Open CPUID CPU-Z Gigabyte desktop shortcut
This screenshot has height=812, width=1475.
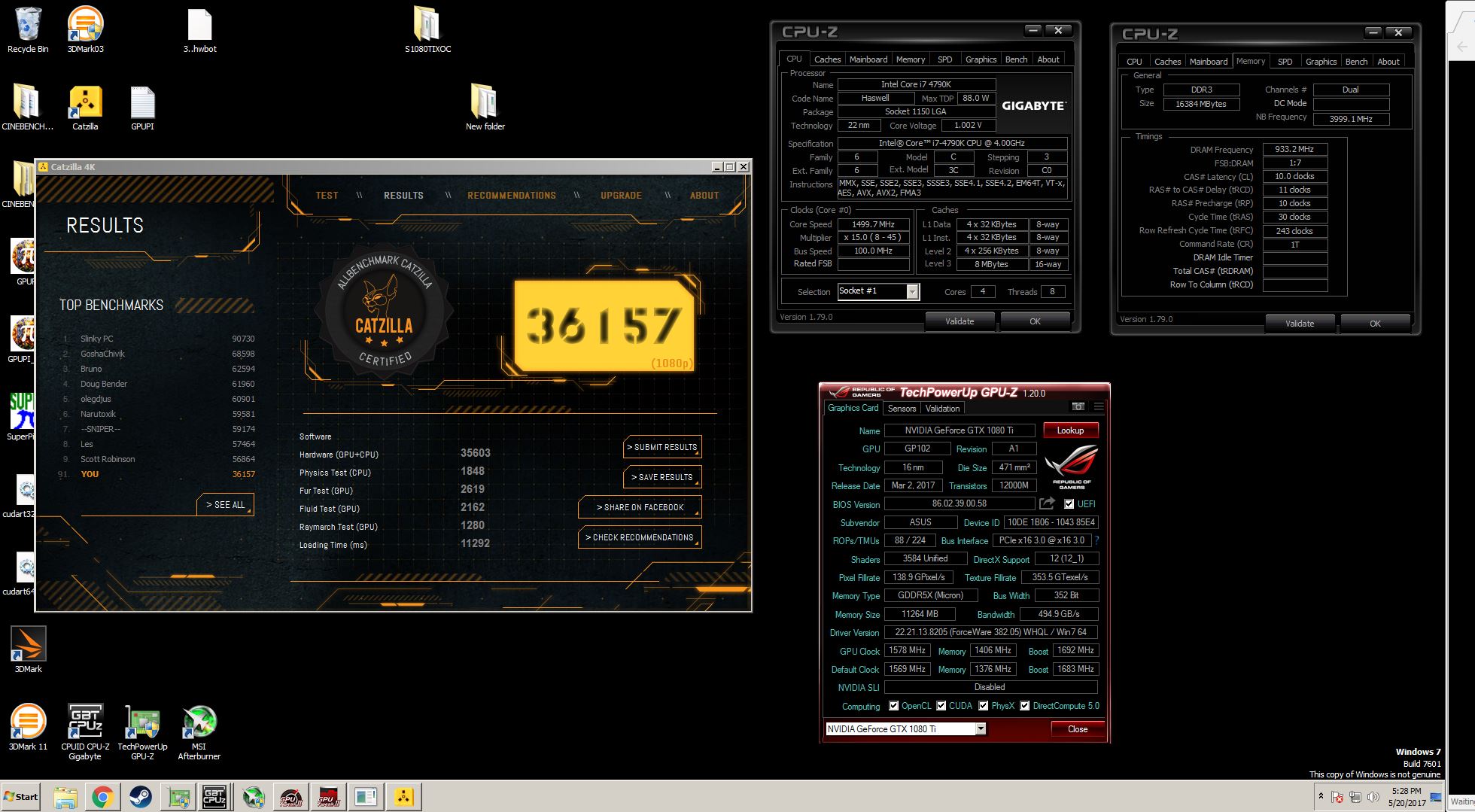tap(85, 731)
